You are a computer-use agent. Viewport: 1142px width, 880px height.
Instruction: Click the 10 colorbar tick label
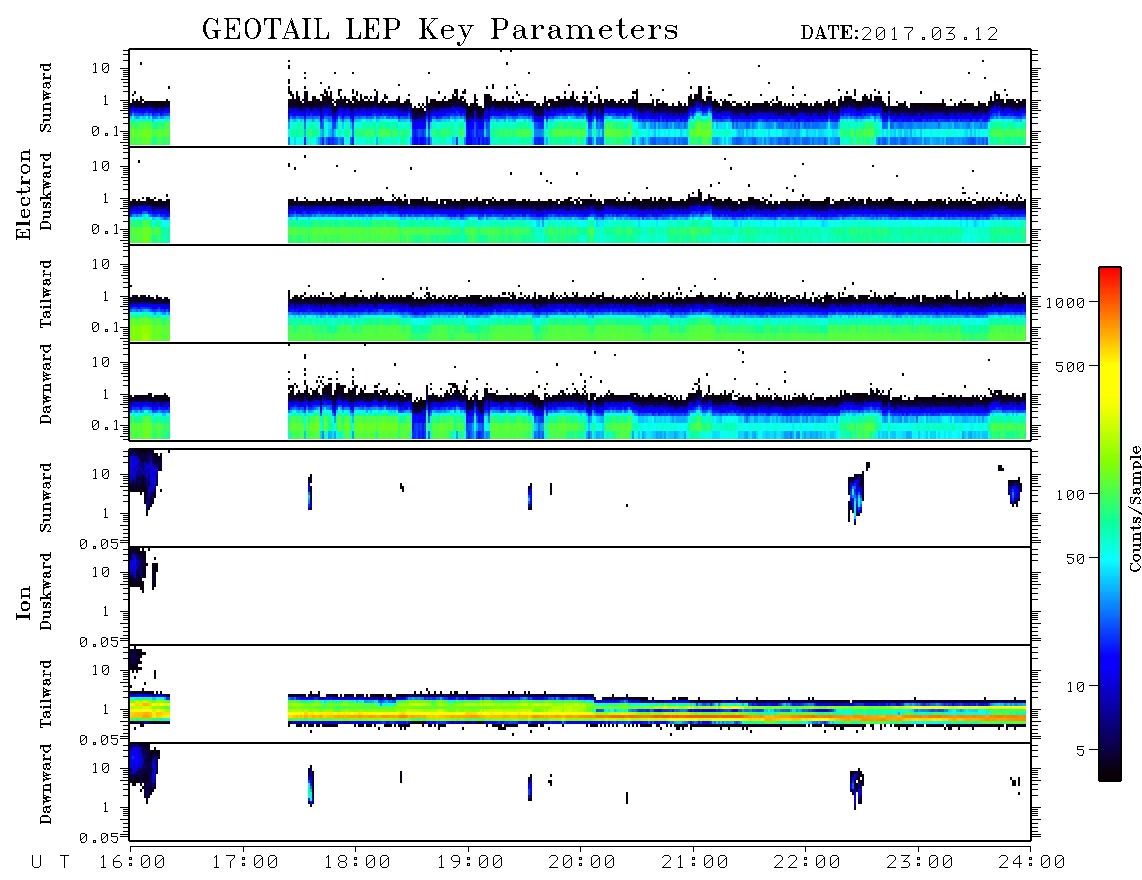pyautogui.click(x=1076, y=687)
